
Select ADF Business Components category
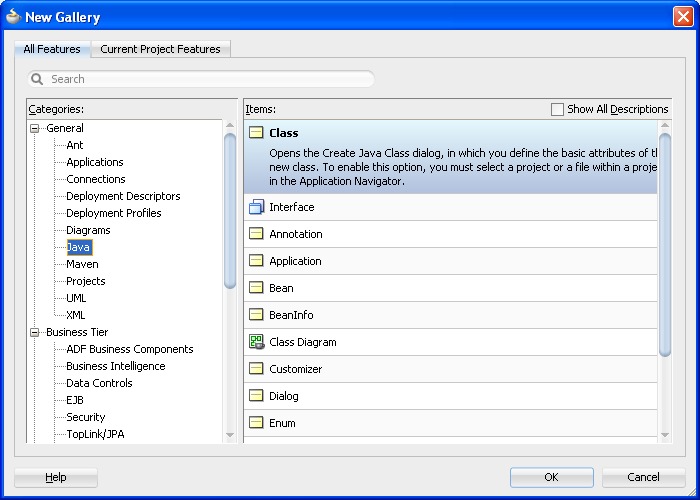click(x=129, y=349)
